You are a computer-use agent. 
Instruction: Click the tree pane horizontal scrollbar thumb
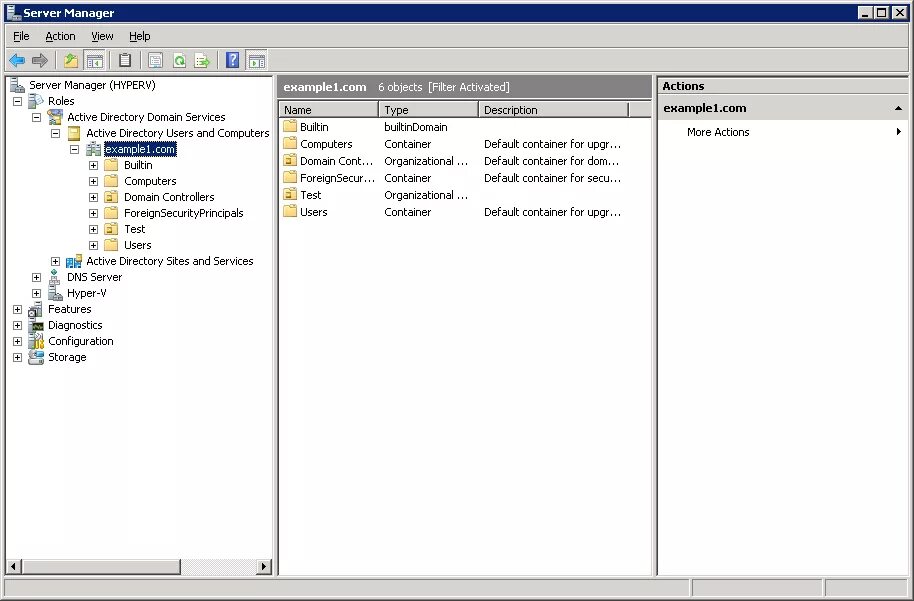pyautogui.click(x=101, y=566)
